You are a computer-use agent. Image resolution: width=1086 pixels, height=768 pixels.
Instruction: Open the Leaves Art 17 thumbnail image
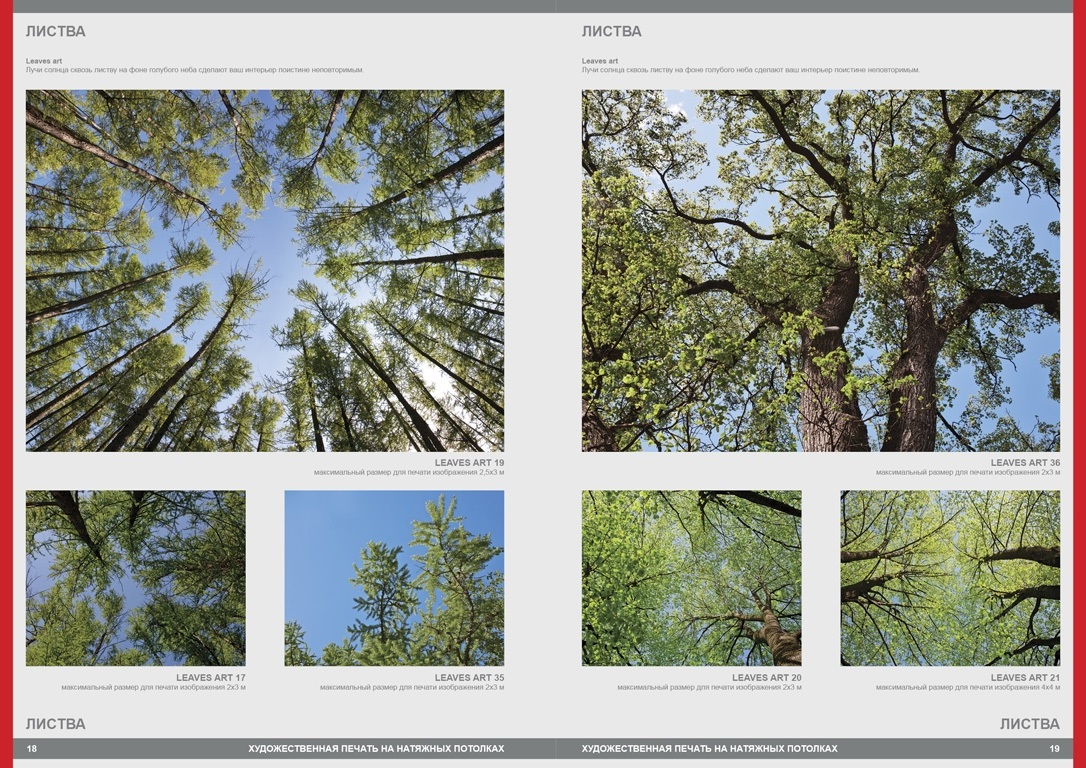coord(135,578)
